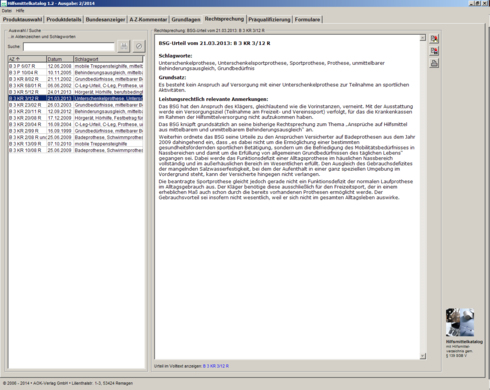
Task: Switch to the Produktdetails tab
Action: [x=64, y=20]
